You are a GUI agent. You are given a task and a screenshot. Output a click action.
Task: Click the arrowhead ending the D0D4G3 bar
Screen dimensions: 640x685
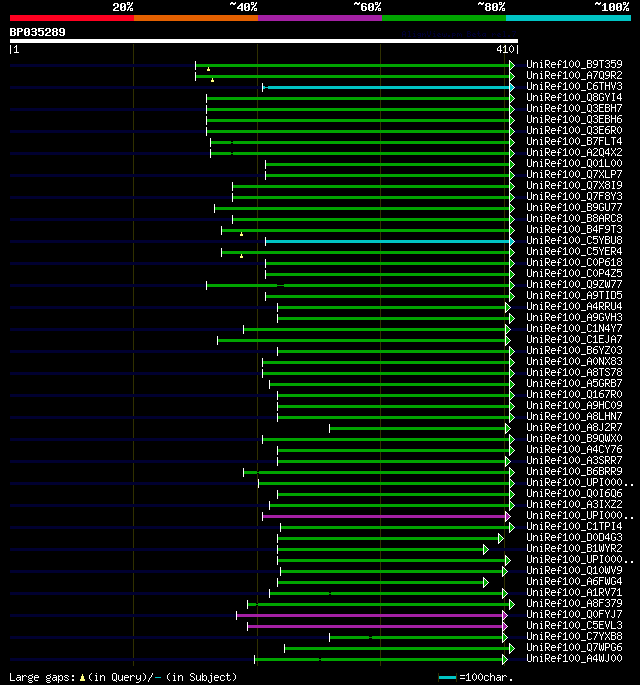point(501,538)
